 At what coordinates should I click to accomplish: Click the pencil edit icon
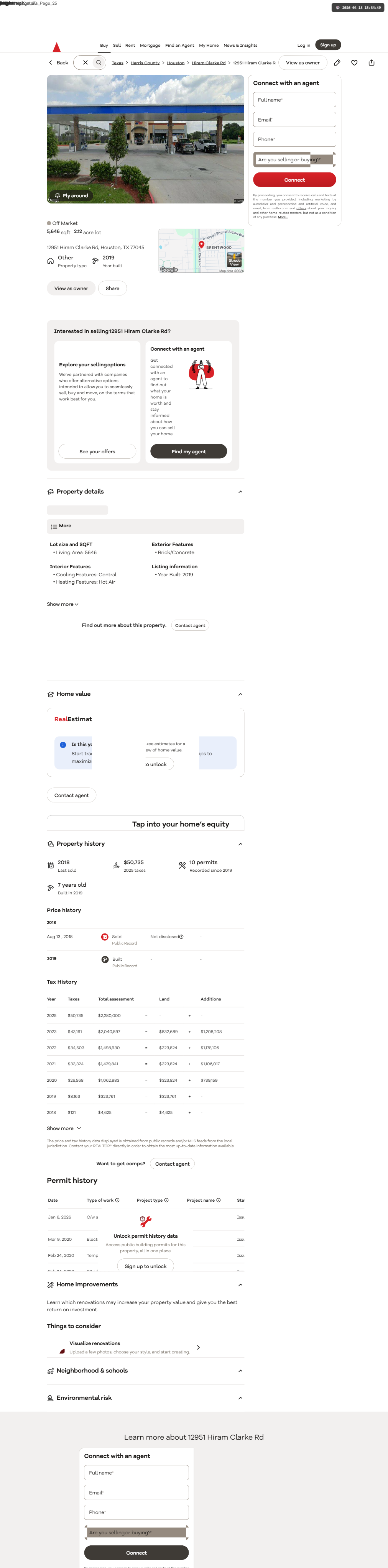pyautogui.click(x=337, y=63)
